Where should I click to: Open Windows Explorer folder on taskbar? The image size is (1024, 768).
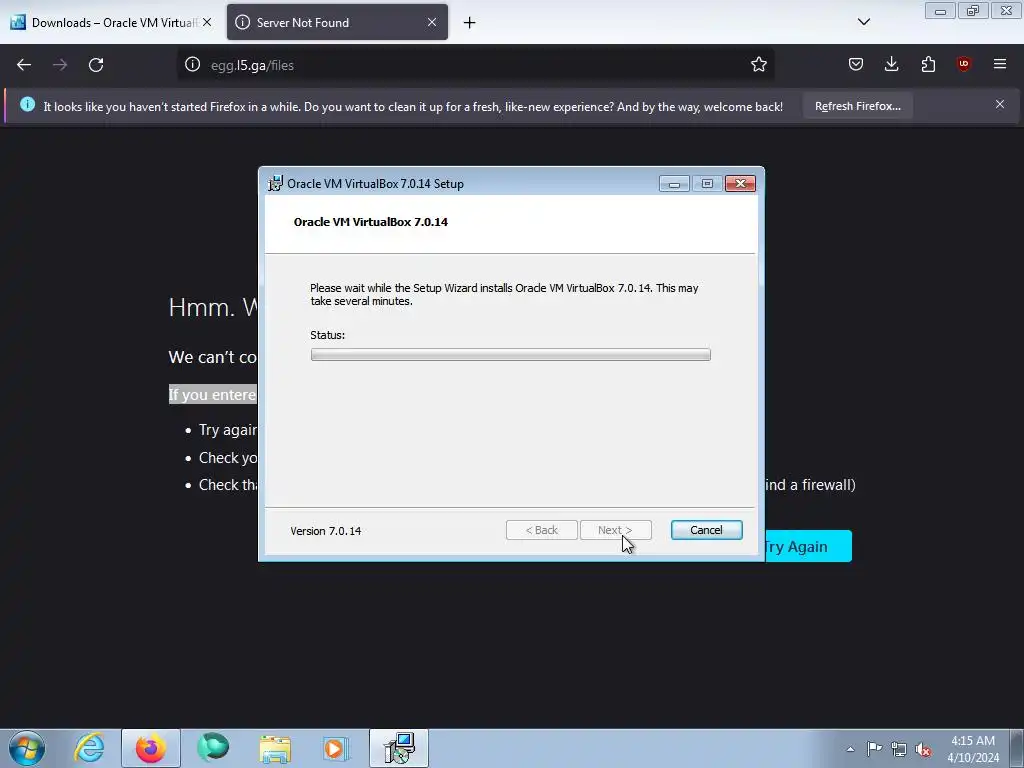pos(275,748)
